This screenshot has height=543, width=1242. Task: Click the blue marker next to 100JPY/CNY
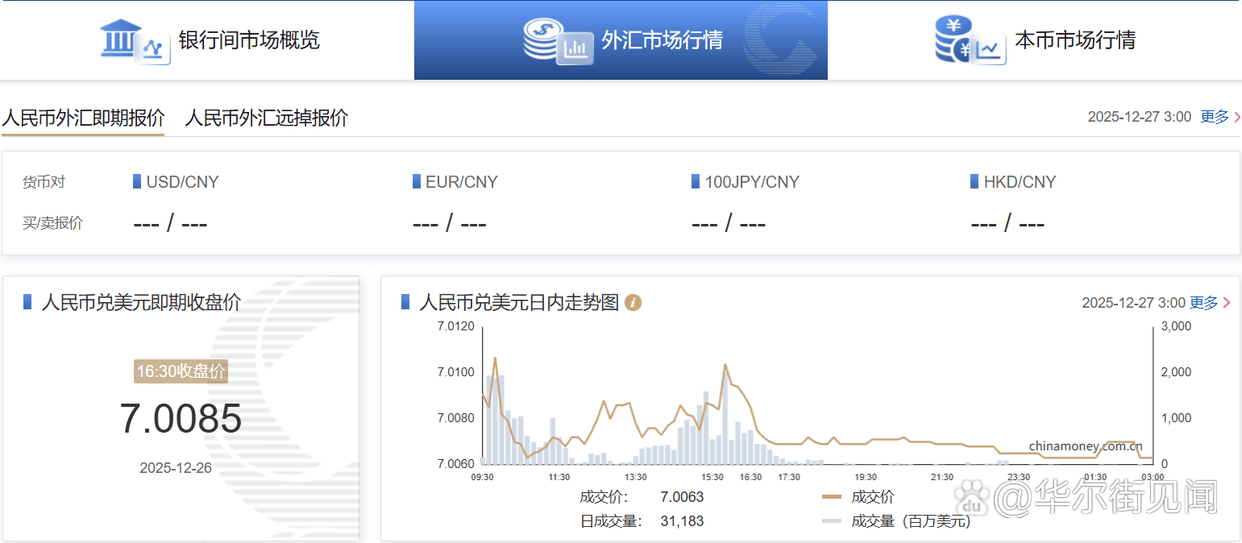(x=695, y=182)
